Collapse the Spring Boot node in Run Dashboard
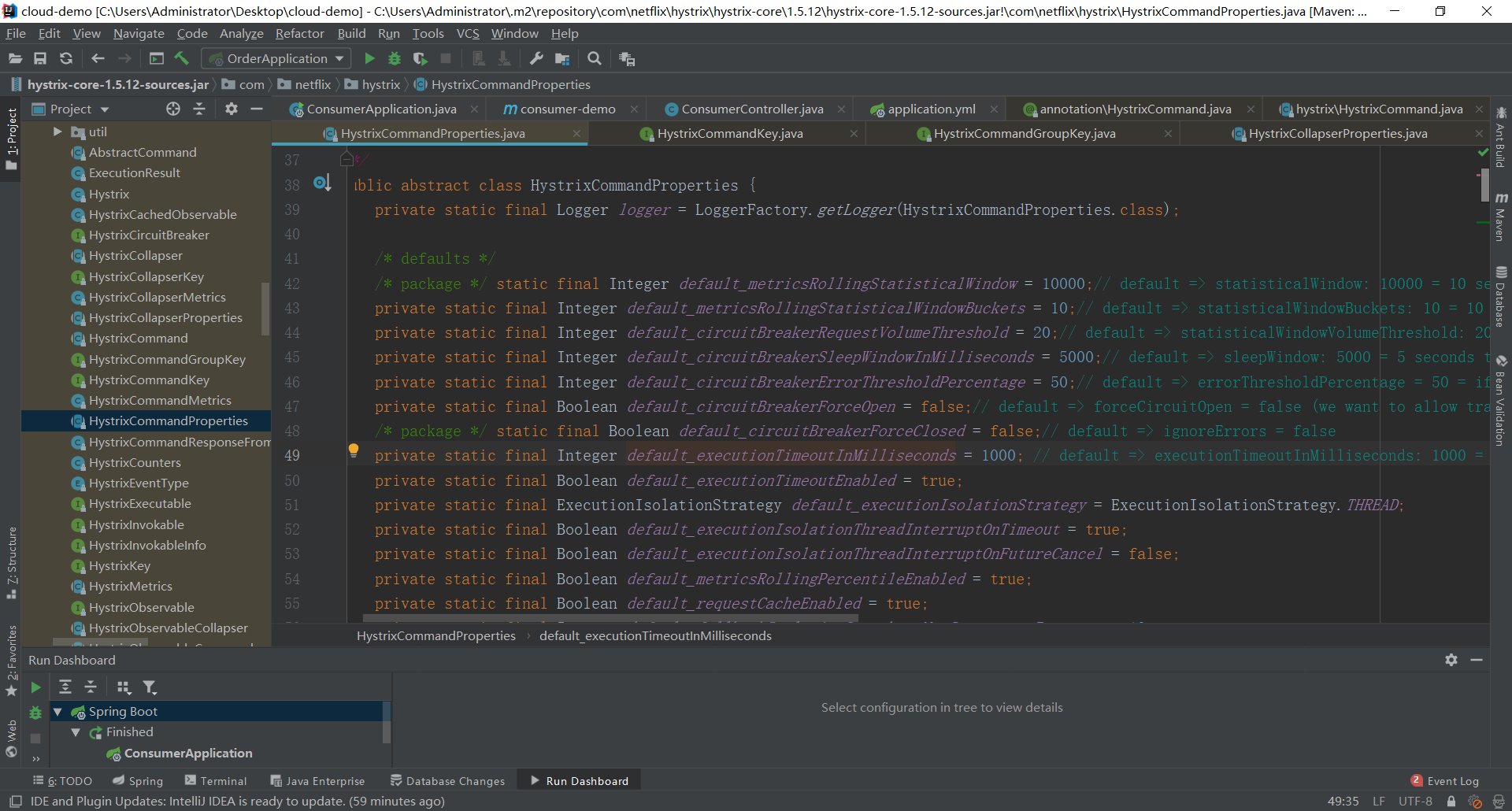 [57, 712]
